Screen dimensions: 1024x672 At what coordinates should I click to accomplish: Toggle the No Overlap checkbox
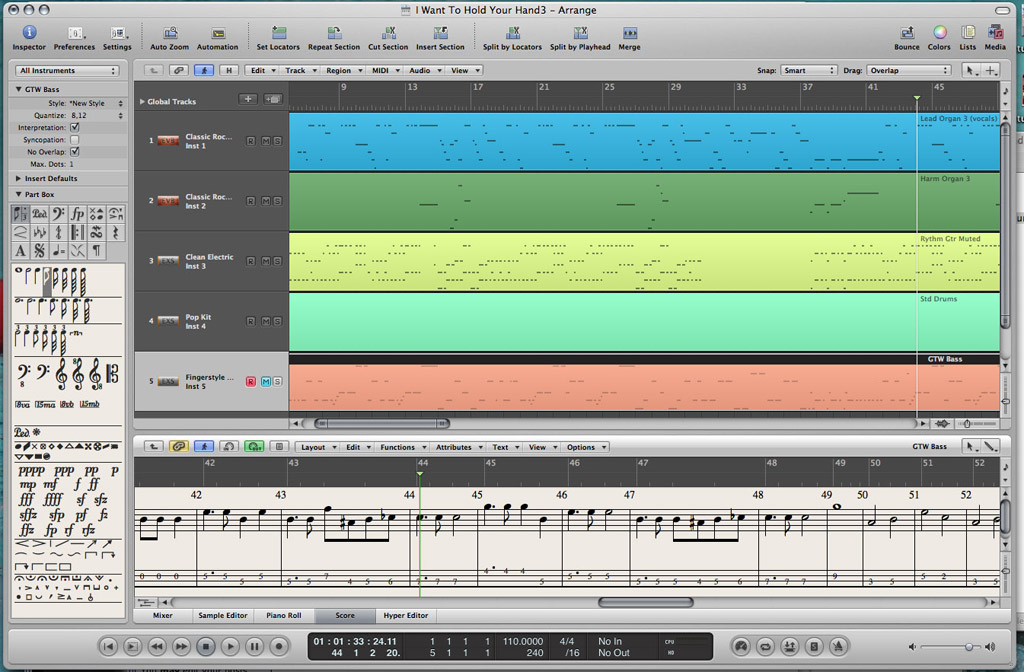[74, 152]
